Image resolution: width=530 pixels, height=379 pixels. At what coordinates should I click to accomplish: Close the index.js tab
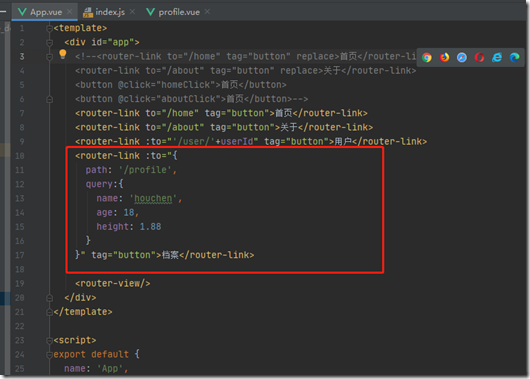point(132,12)
